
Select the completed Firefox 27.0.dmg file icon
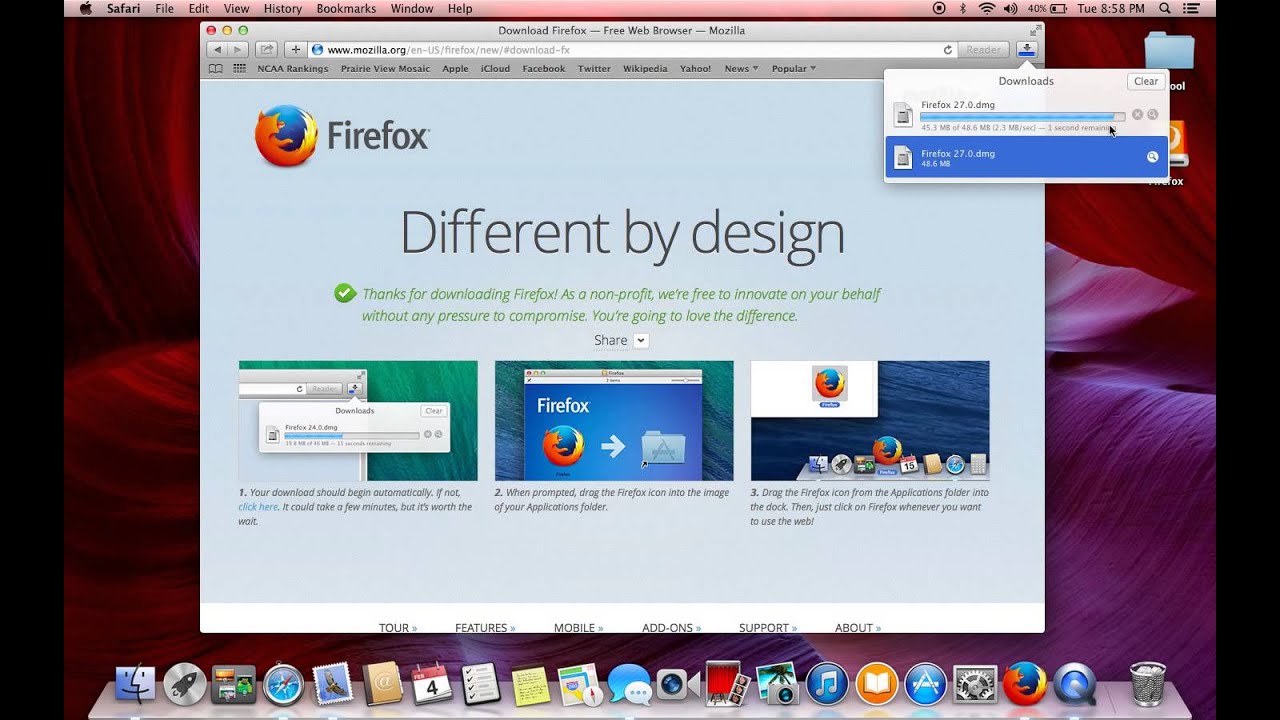[903, 157]
